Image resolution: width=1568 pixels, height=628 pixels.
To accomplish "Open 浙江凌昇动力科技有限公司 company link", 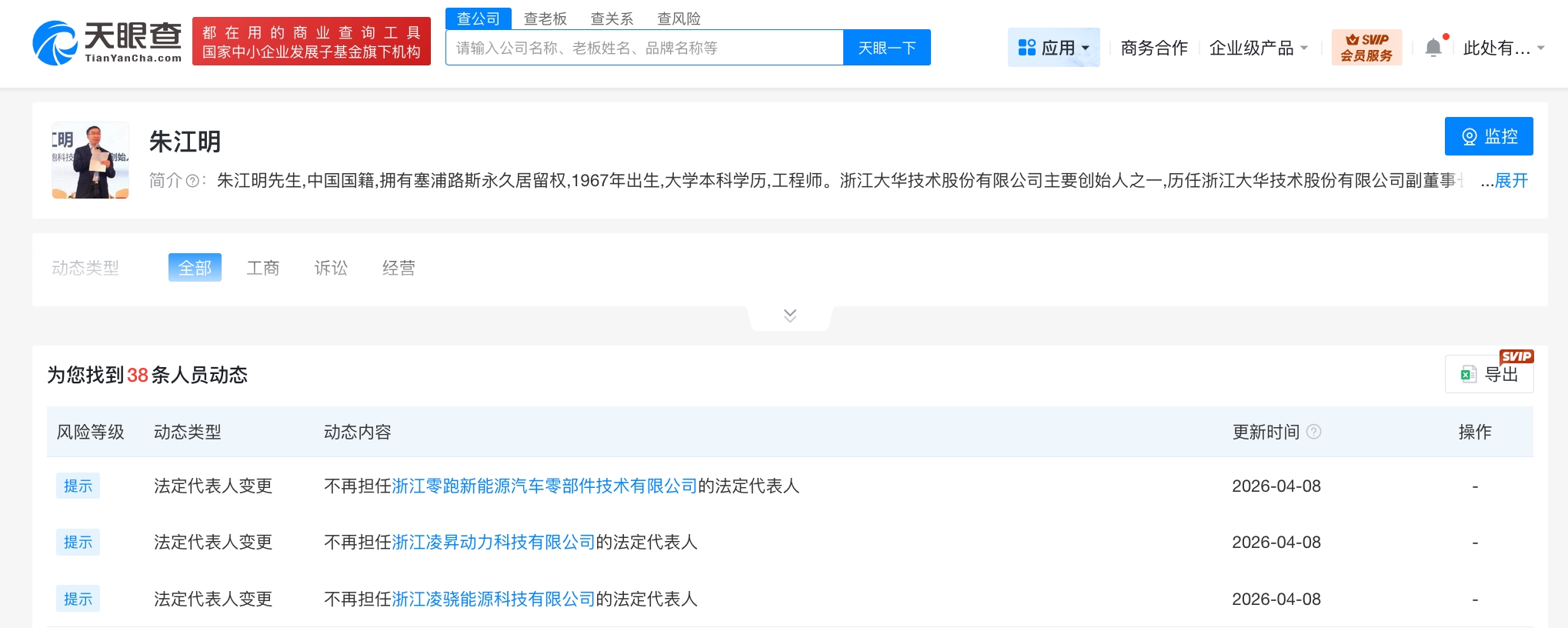I will click(493, 543).
